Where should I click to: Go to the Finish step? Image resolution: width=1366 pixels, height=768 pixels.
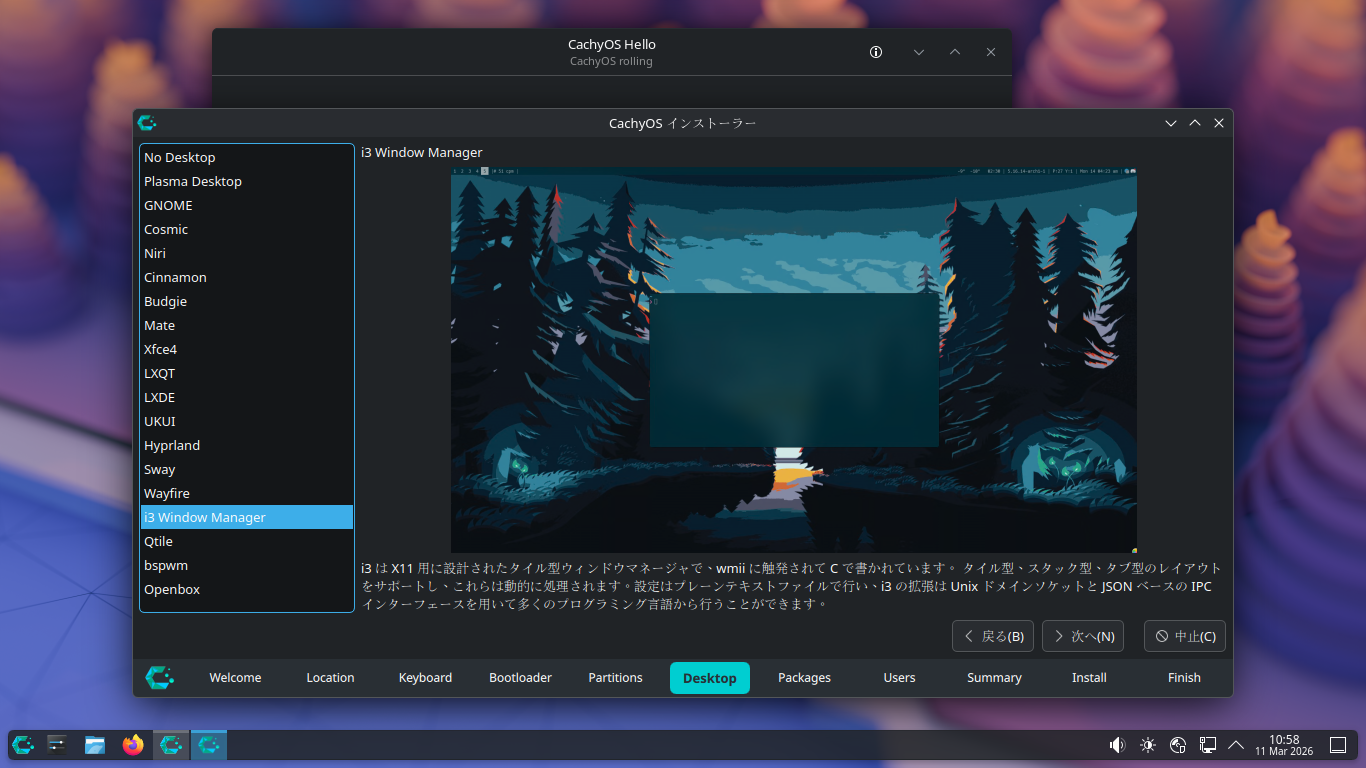(x=1184, y=678)
